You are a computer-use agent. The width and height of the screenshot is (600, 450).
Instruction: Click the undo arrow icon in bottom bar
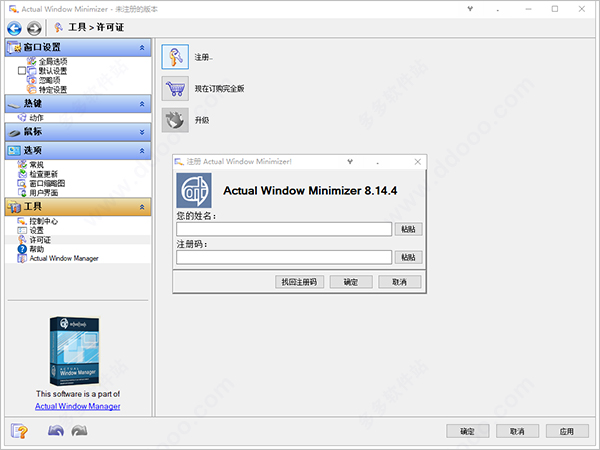pos(56,431)
